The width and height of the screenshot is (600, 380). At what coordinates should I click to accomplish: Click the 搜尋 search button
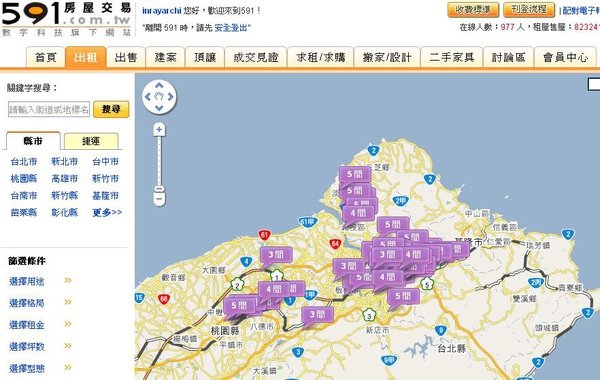coord(111,109)
